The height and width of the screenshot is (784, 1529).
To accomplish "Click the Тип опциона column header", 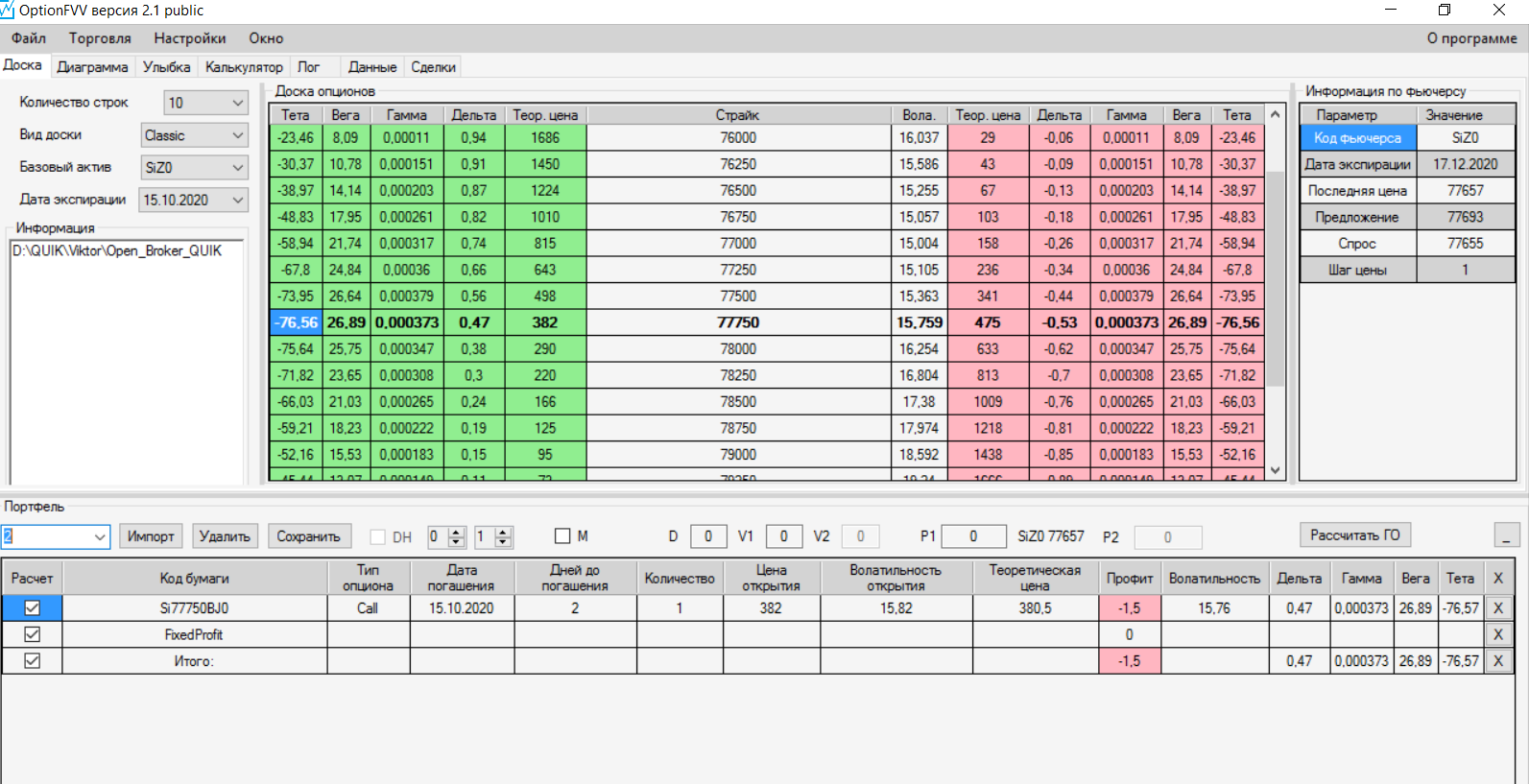I will [x=369, y=578].
